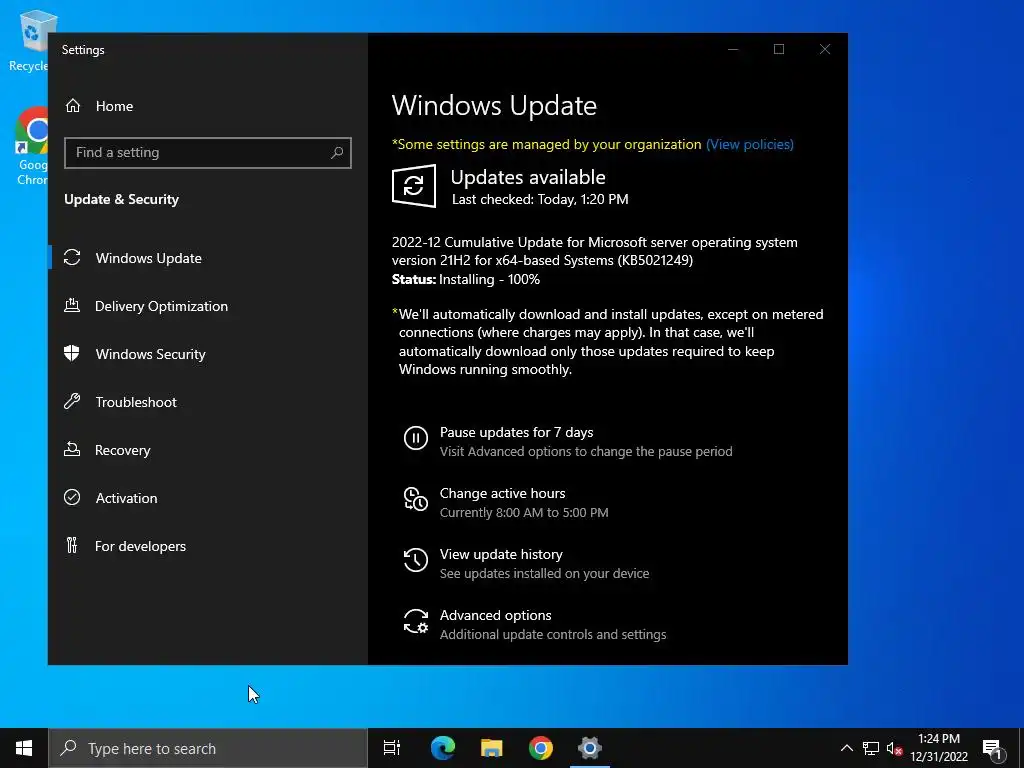Click the Status: Installing - 100% text

(x=466, y=280)
